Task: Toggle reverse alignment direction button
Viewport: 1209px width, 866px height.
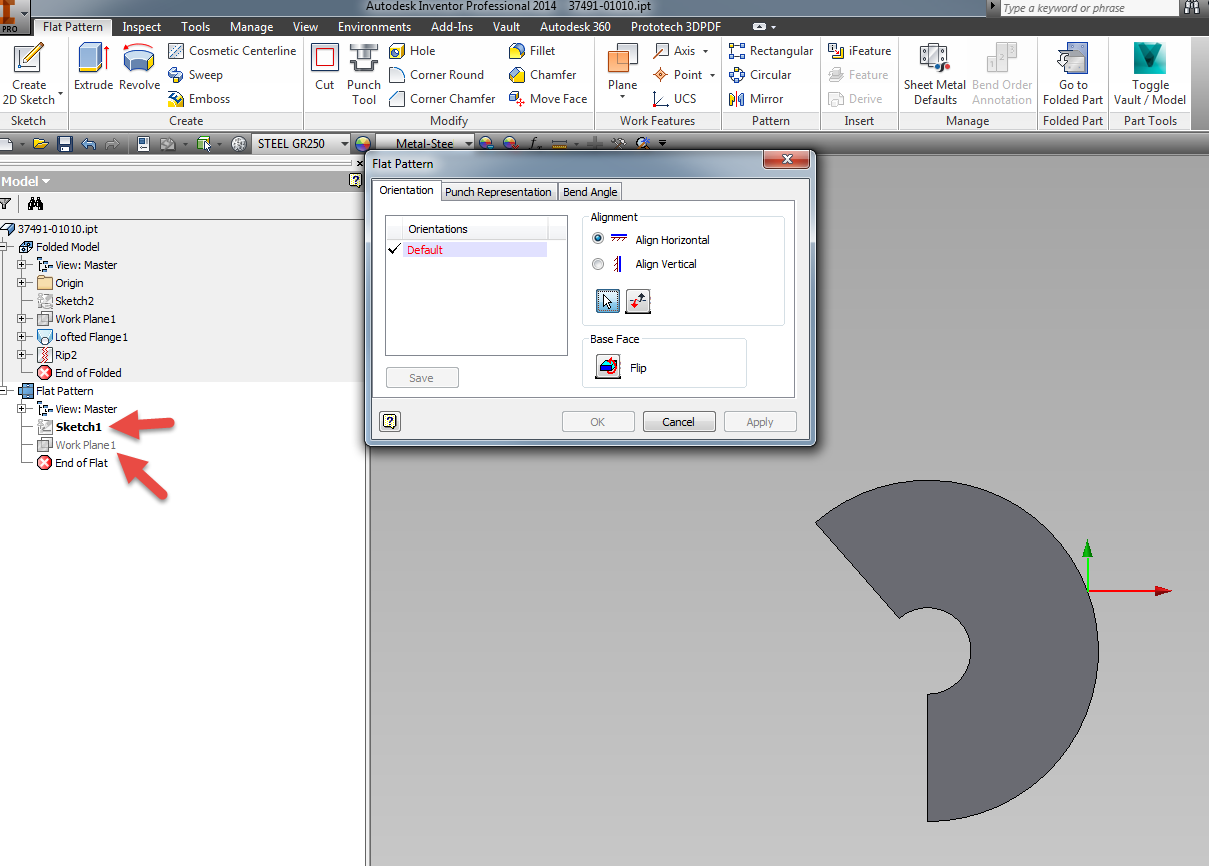Action: pyautogui.click(x=639, y=301)
